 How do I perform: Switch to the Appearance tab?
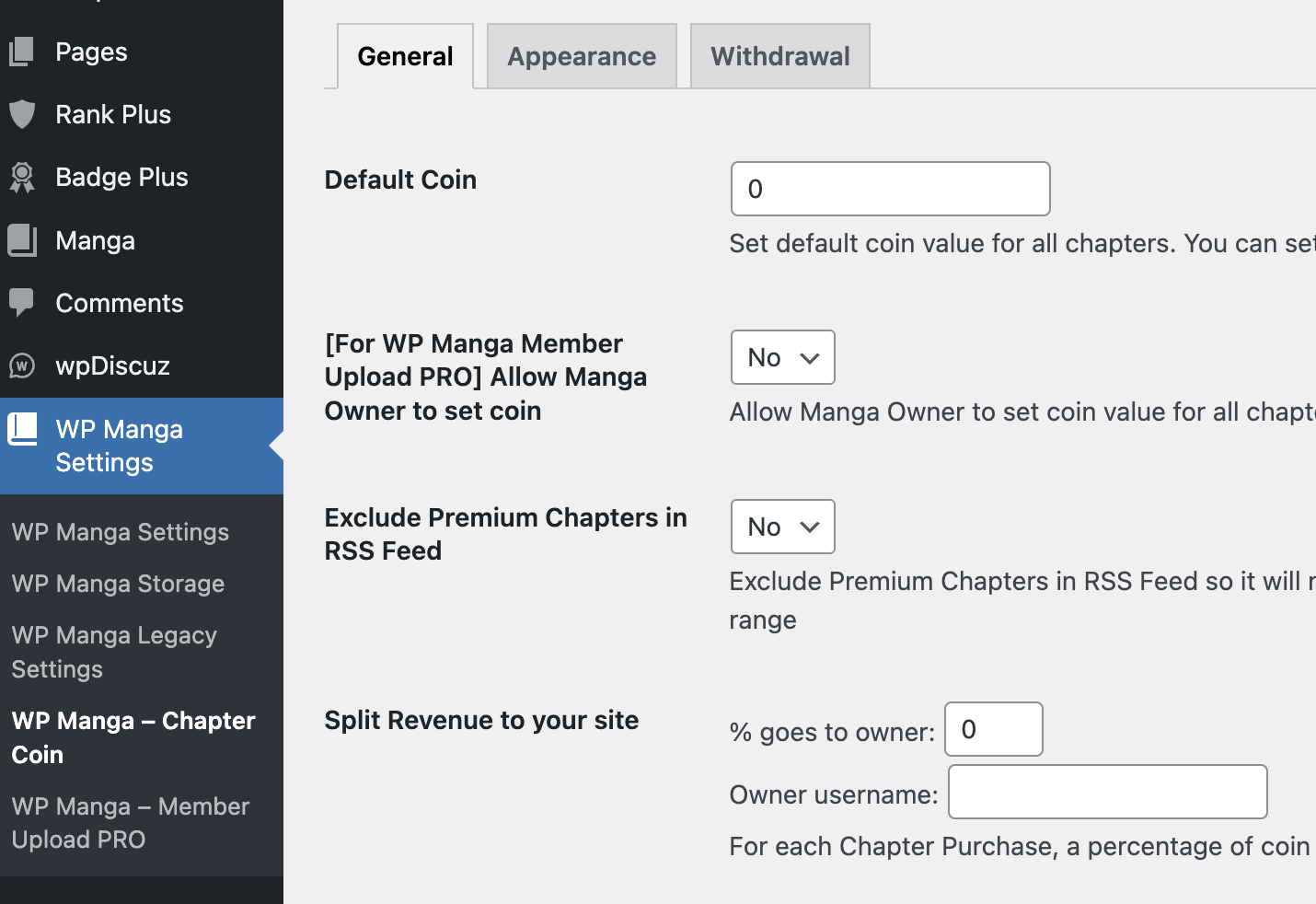581,56
